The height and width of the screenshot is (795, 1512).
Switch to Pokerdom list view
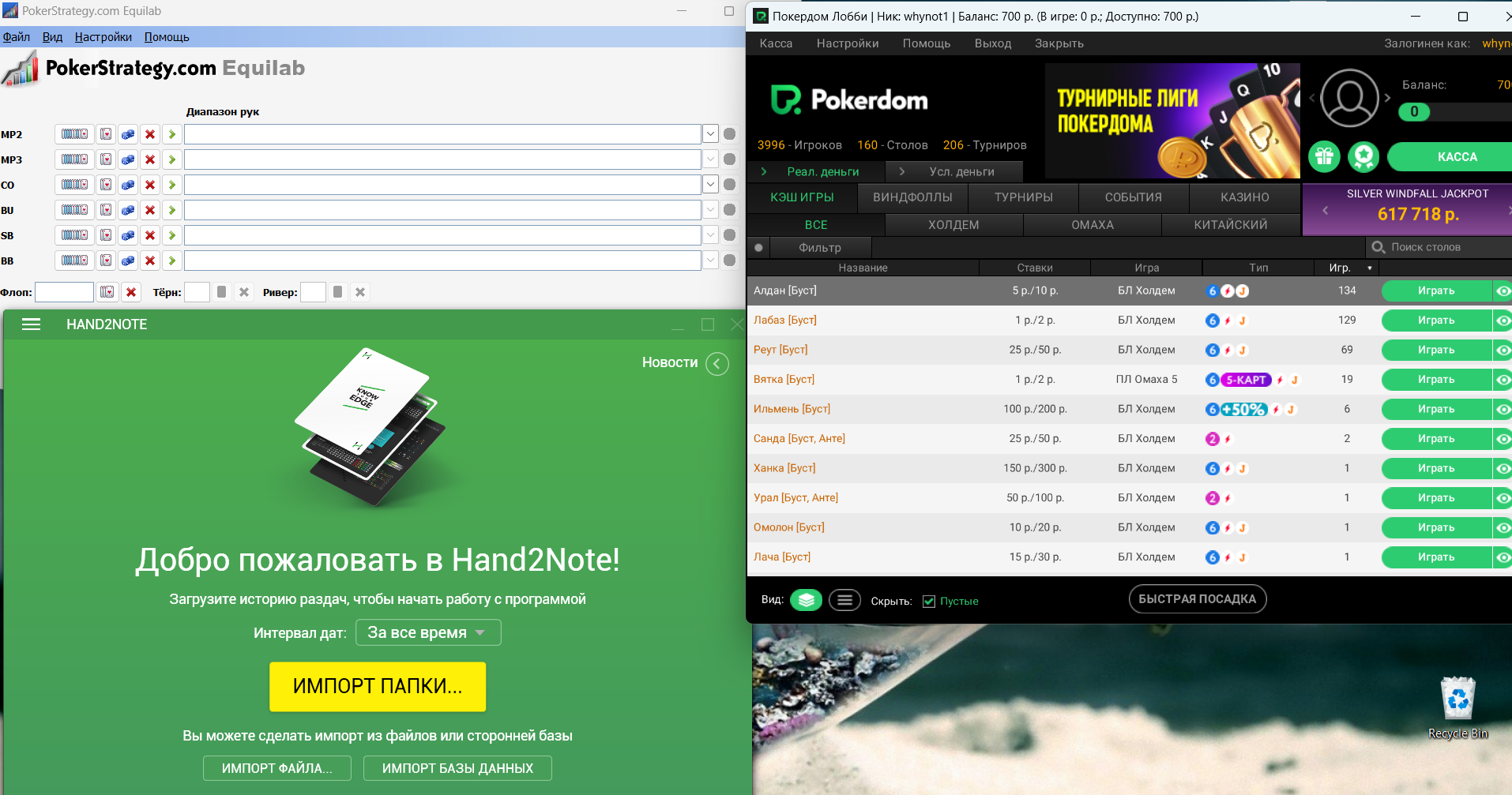coord(844,601)
